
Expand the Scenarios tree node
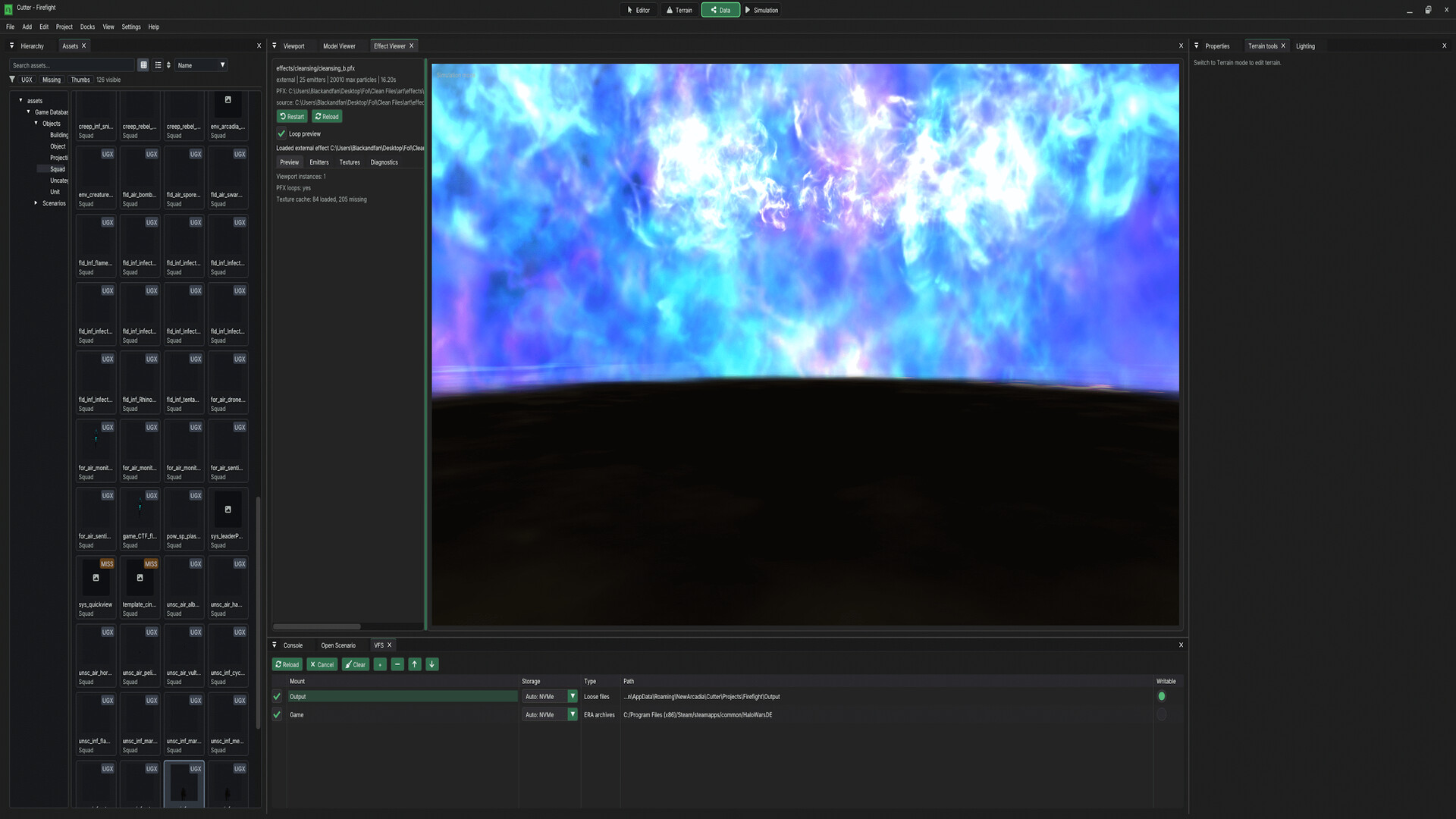click(x=36, y=202)
